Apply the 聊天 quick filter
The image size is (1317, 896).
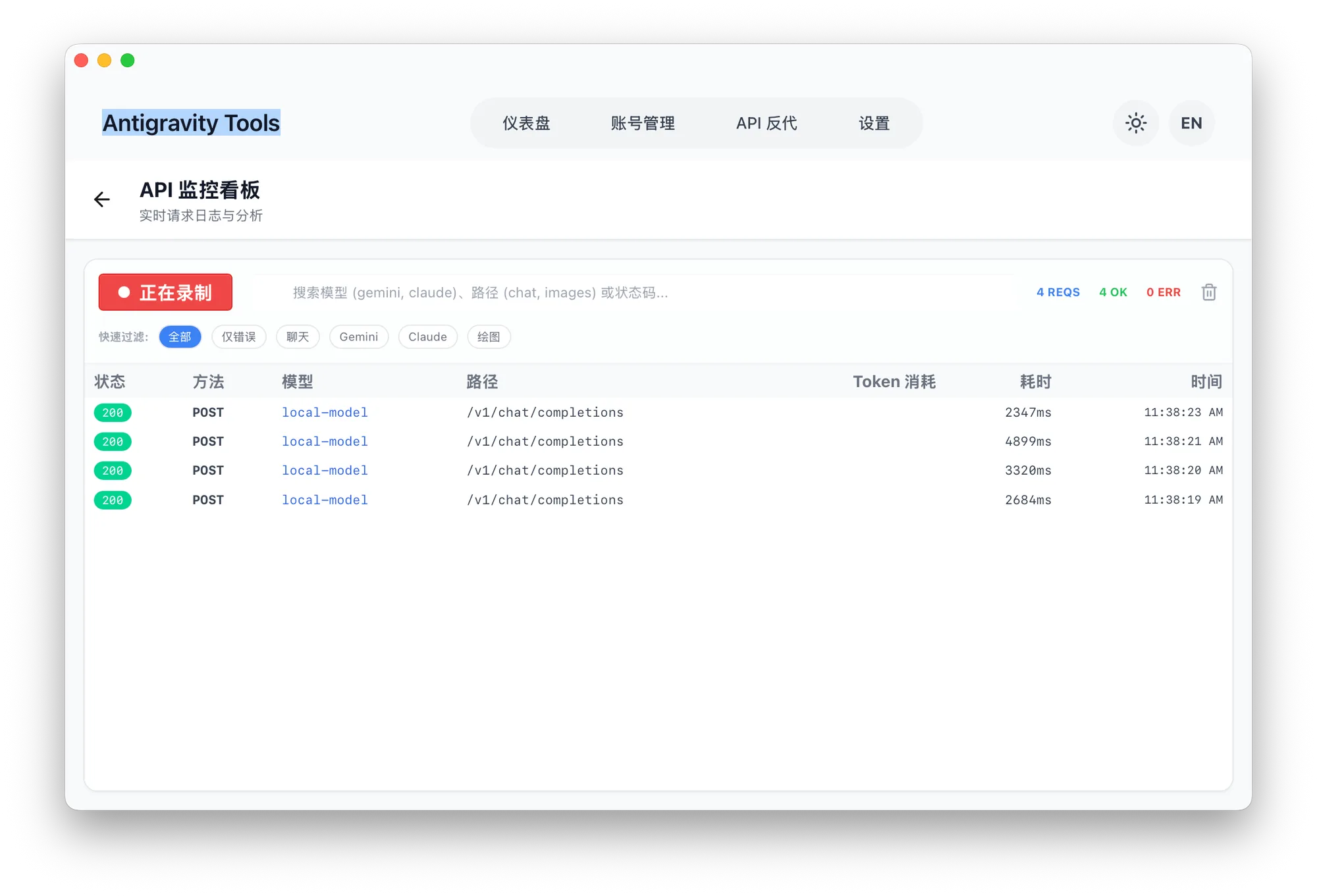click(x=298, y=337)
